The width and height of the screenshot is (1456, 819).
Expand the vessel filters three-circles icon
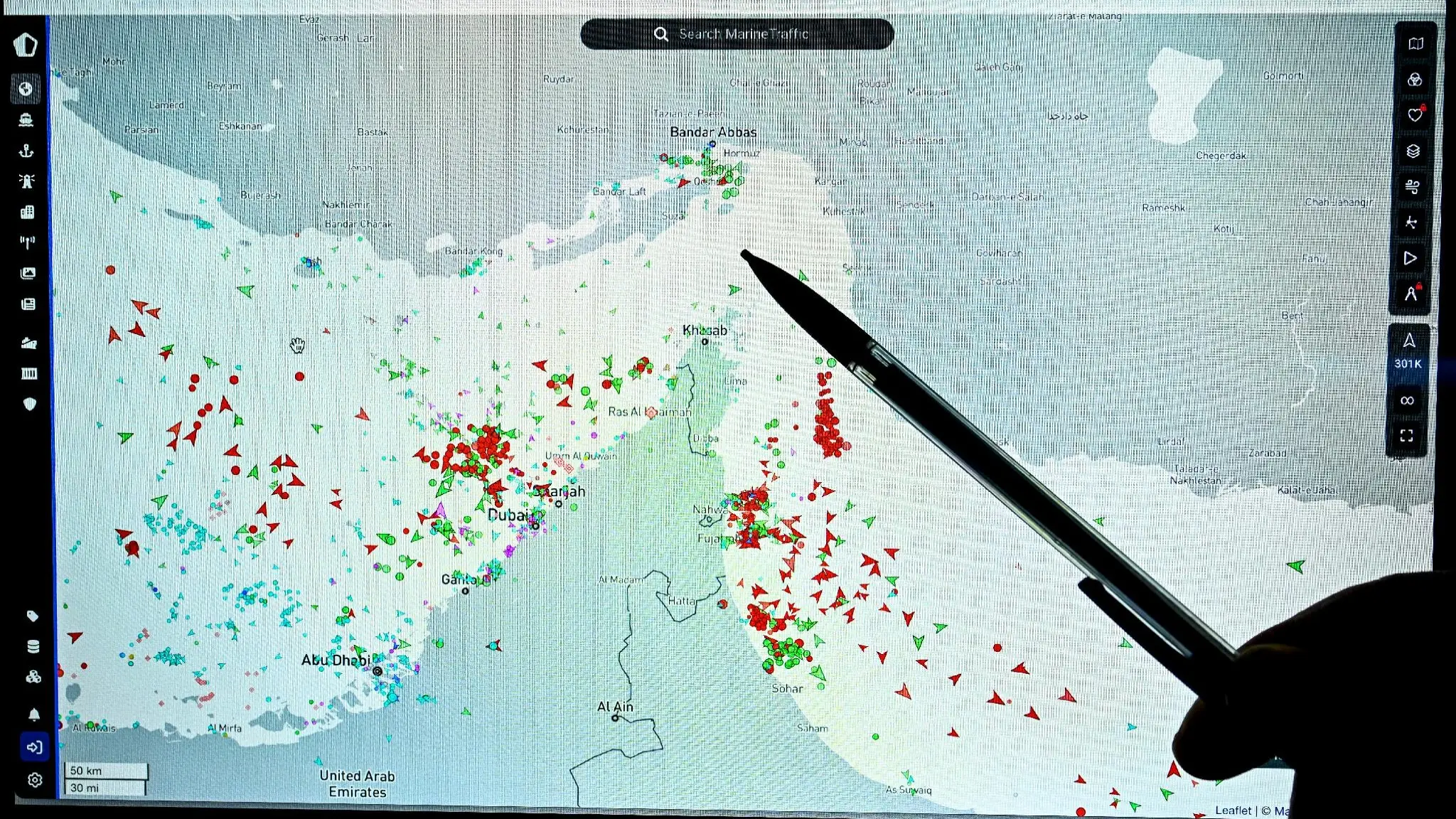click(1415, 80)
